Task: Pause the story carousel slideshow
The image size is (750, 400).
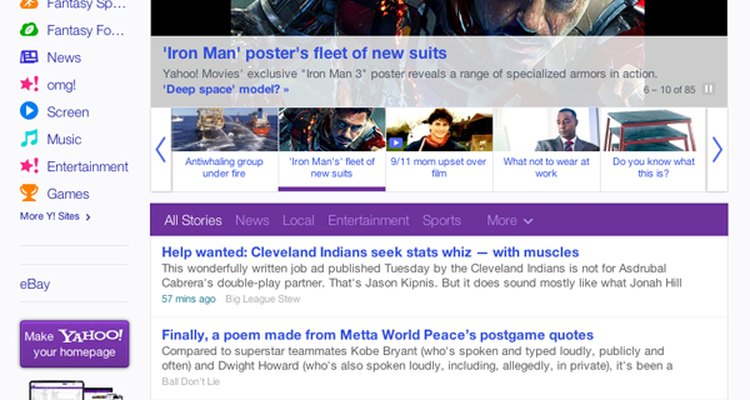Action: 708,89
